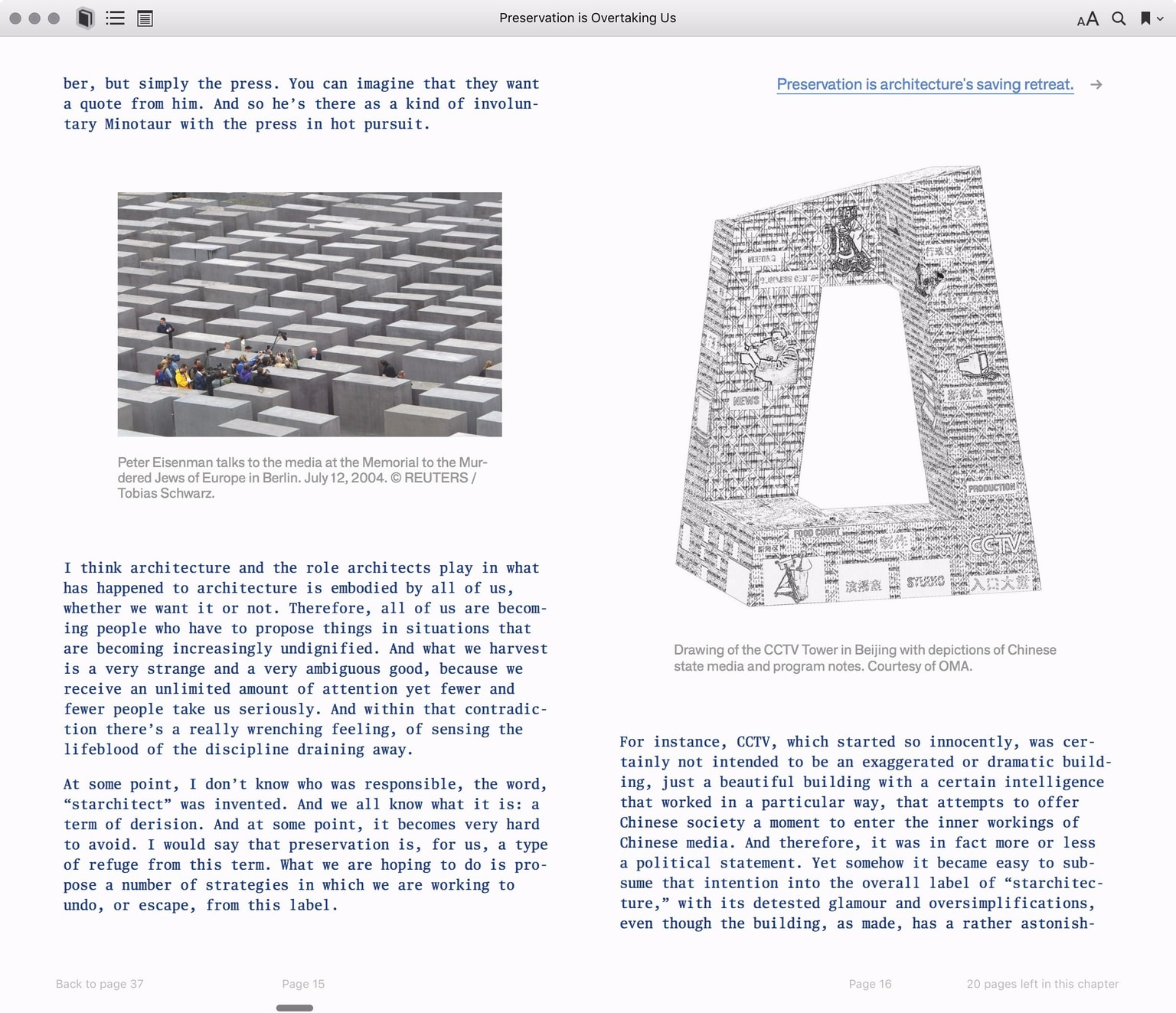Click the window title 'Preservation is Overtaking Us'

(x=587, y=18)
